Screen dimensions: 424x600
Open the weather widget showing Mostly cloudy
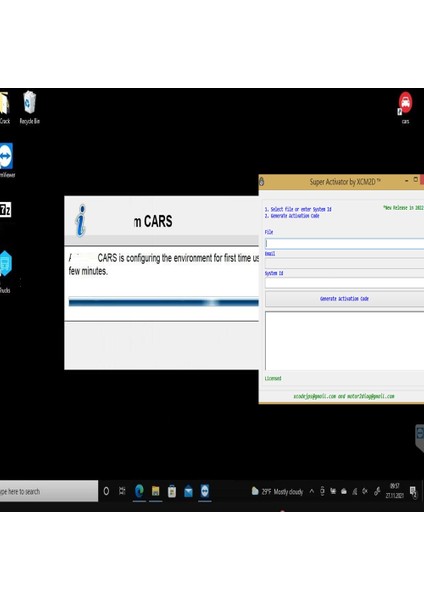pyautogui.click(x=277, y=491)
